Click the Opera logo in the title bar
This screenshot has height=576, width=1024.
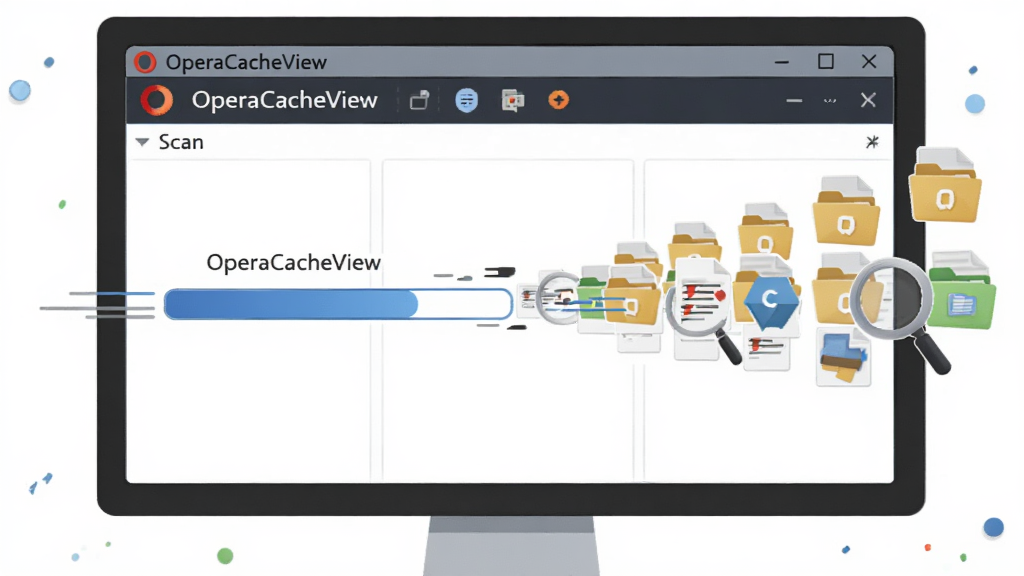click(x=145, y=62)
